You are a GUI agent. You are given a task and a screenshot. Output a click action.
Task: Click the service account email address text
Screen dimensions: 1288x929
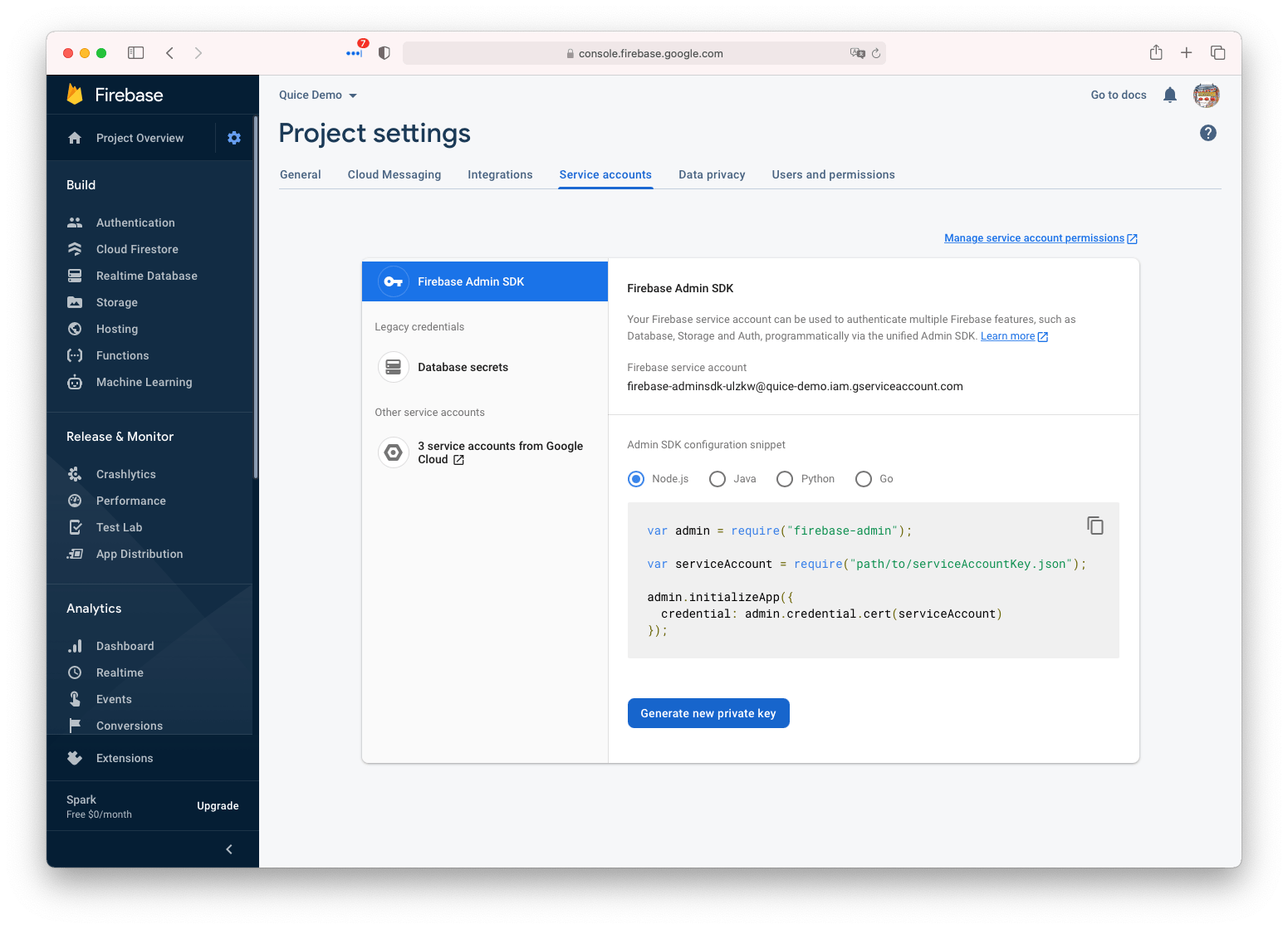coord(795,386)
